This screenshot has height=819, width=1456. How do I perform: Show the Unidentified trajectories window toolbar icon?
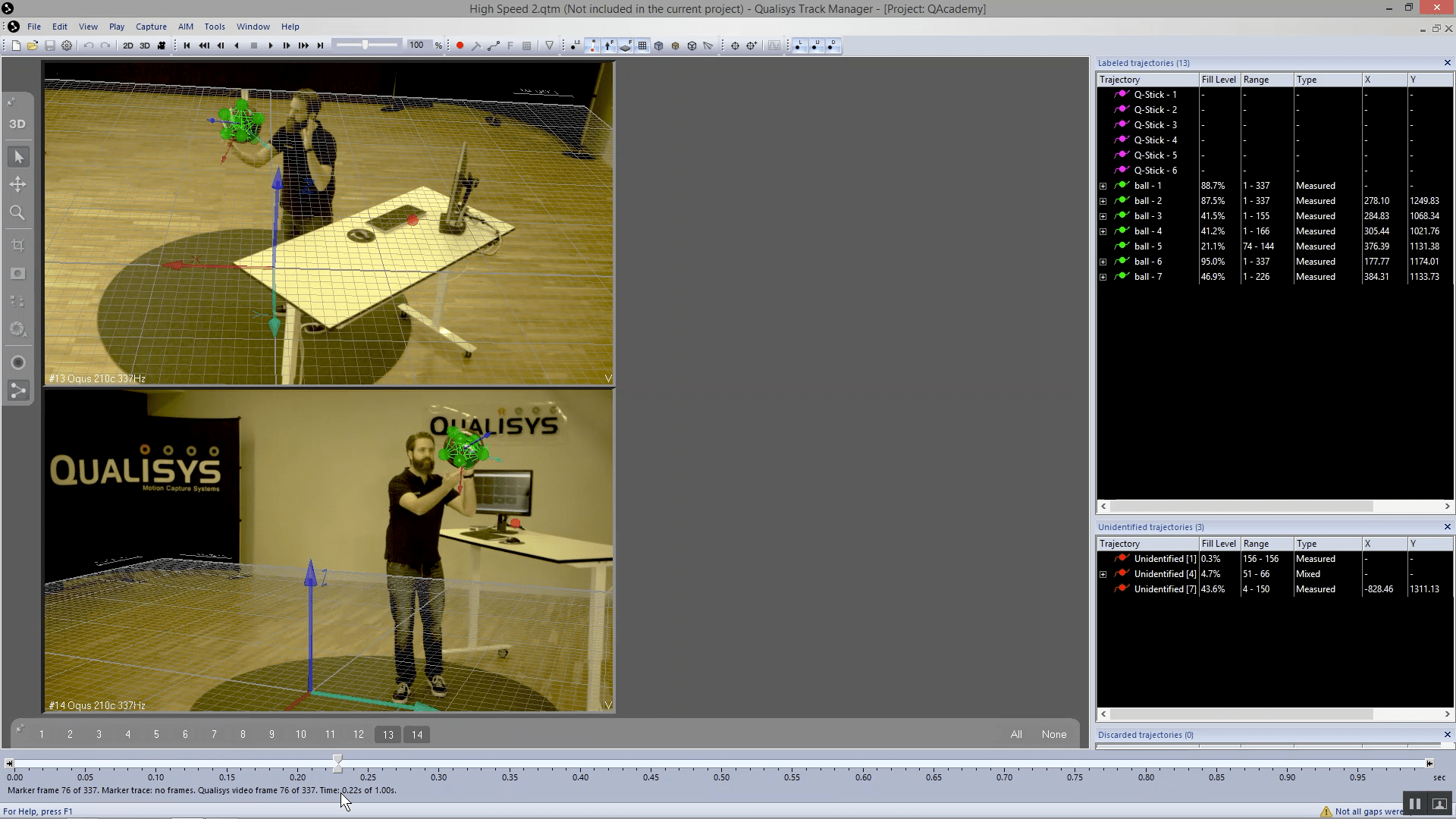pos(816,45)
